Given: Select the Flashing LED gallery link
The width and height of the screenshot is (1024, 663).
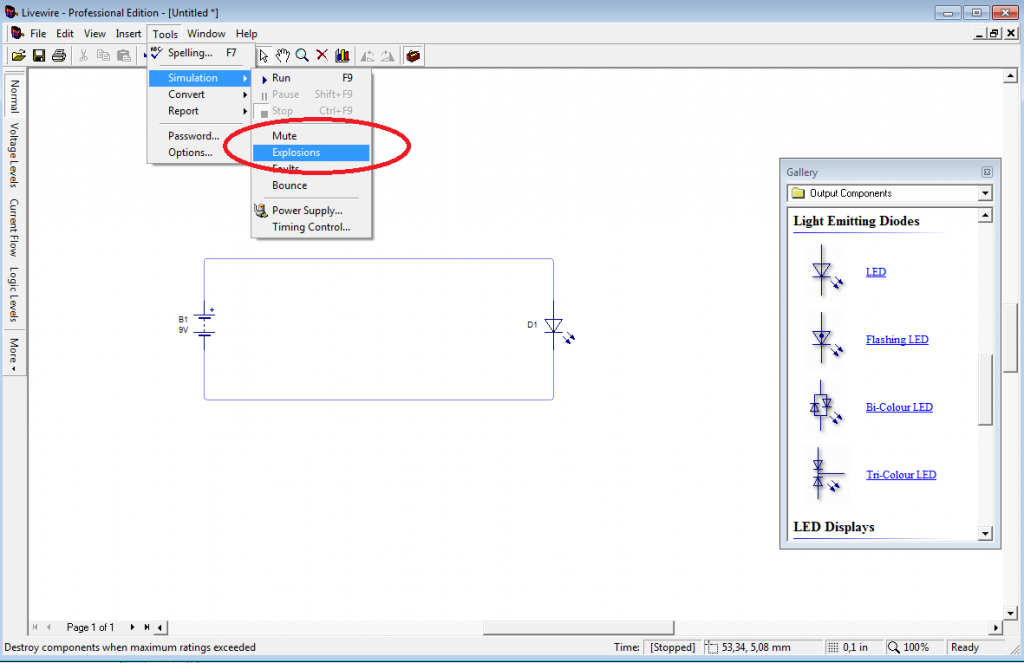Looking at the screenshot, I should click(896, 339).
